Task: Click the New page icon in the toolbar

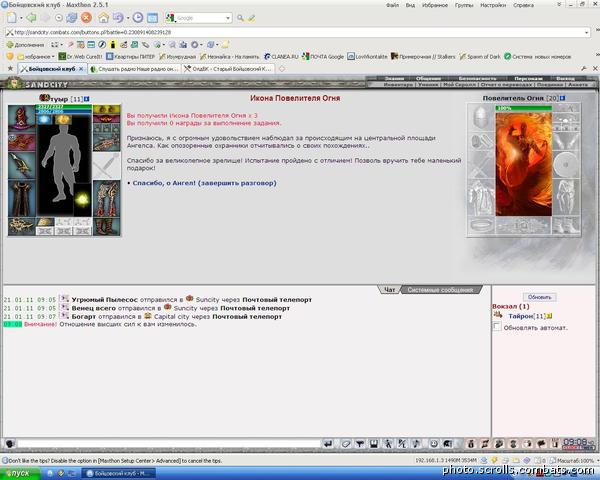Action: (x=12, y=18)
